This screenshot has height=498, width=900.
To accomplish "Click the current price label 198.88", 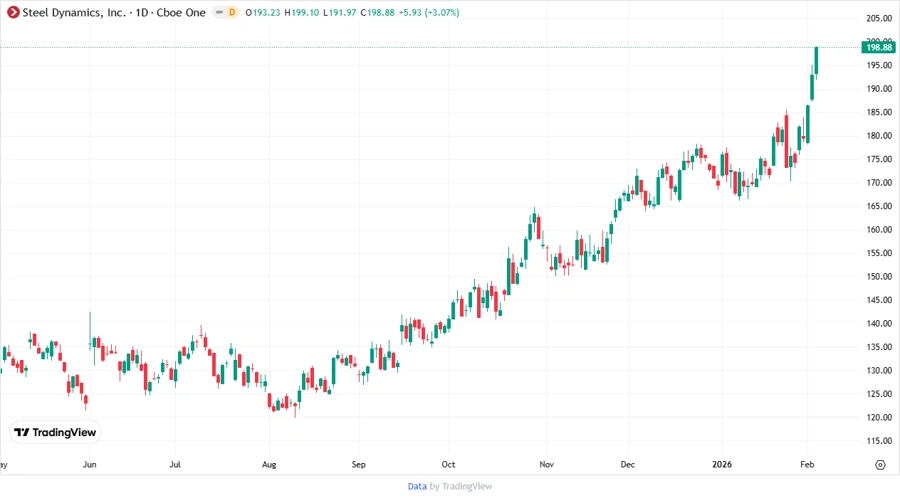I will click(879, 48).
